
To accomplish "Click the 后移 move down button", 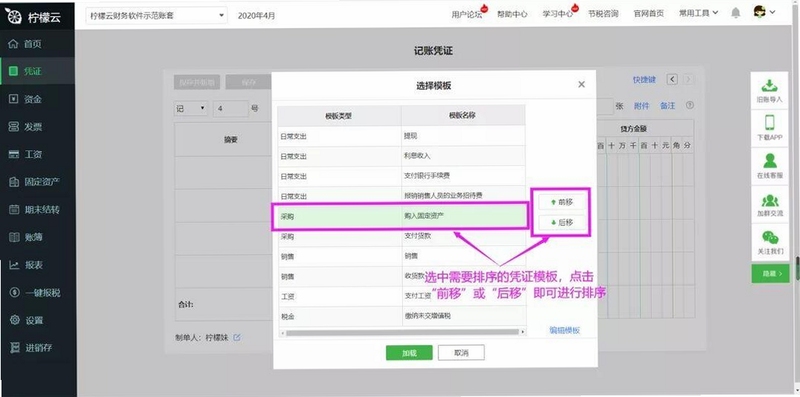I will [x=561, y=222].
